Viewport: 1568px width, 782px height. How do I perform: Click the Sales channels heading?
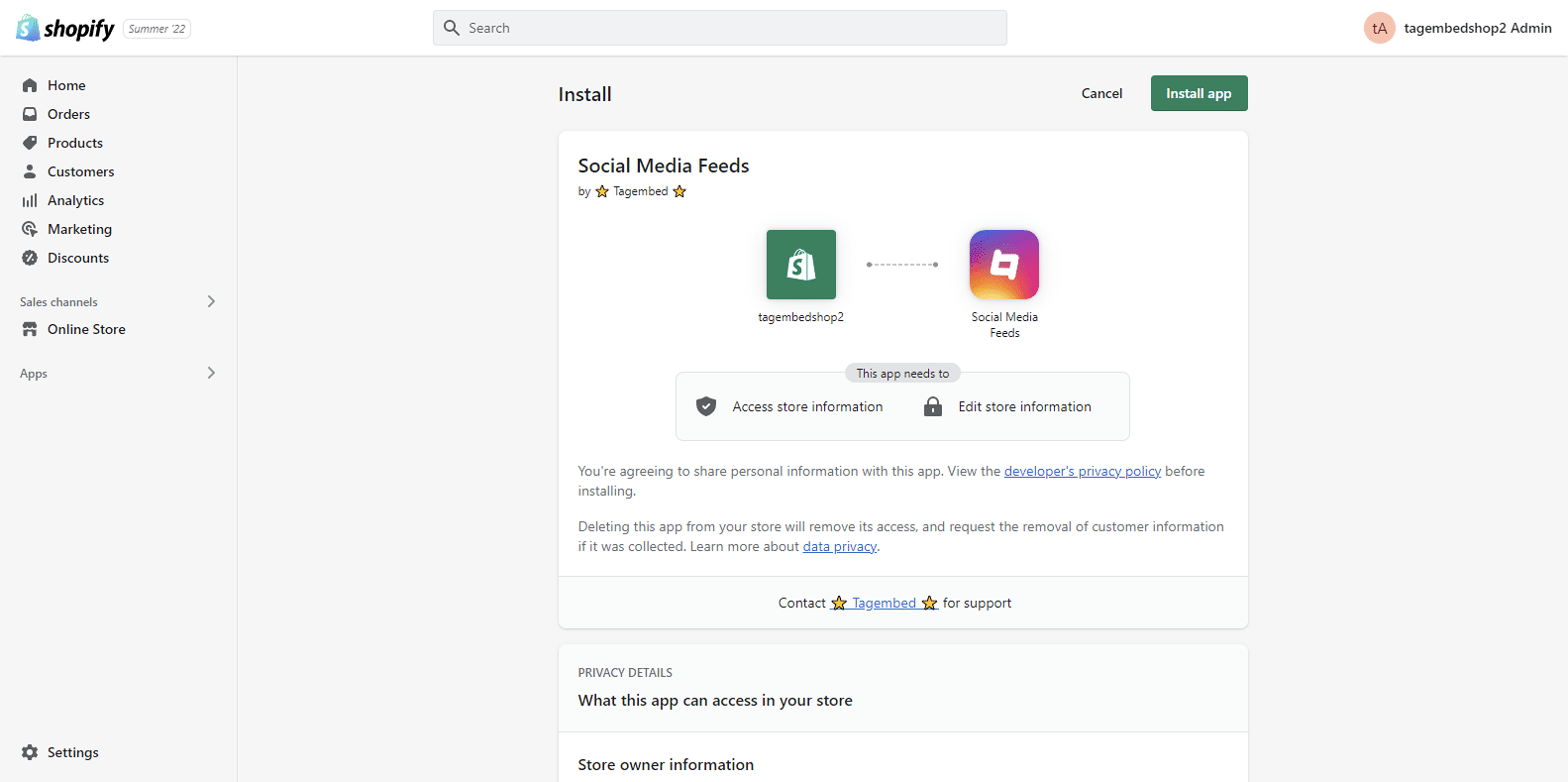click(x=58, y=302)
